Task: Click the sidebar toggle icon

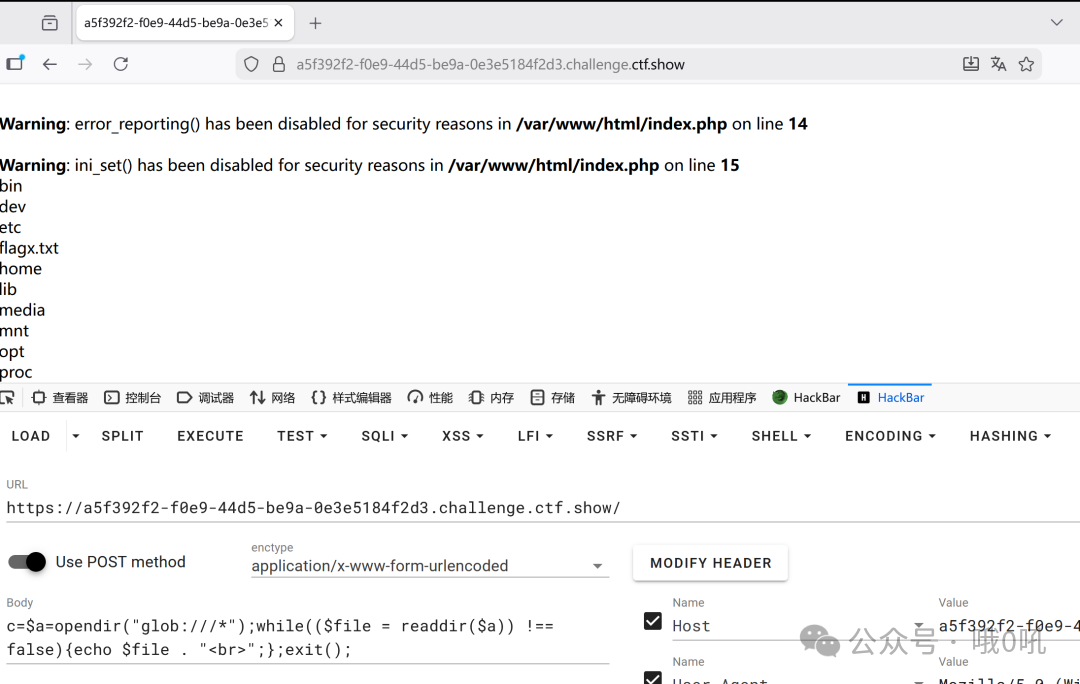Action: (15, 63)
